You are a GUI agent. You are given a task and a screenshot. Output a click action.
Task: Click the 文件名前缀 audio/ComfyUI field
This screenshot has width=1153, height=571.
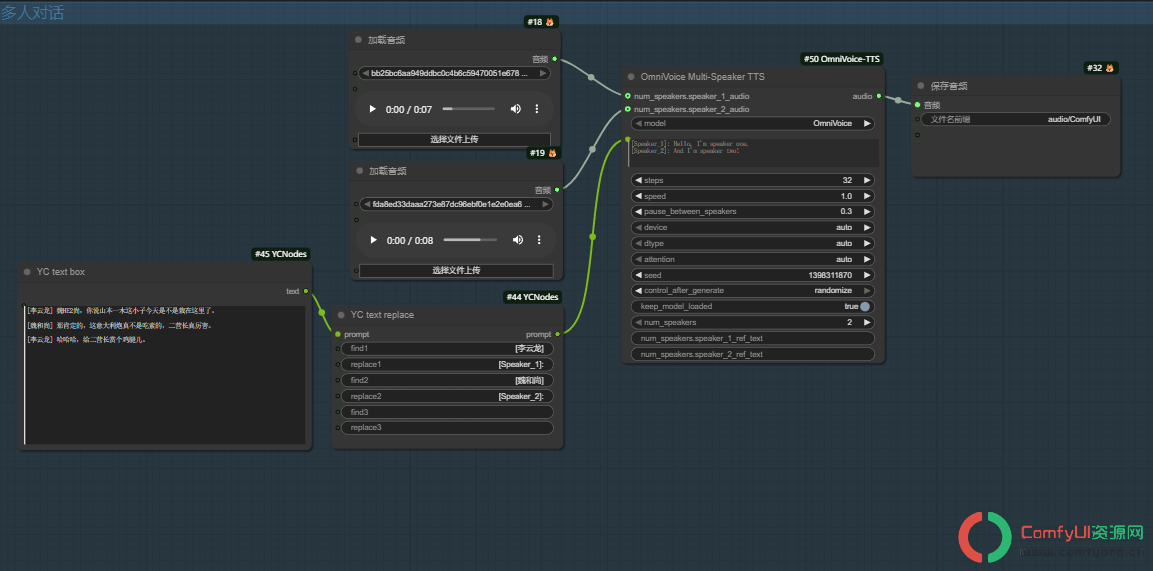point(1015,119)
